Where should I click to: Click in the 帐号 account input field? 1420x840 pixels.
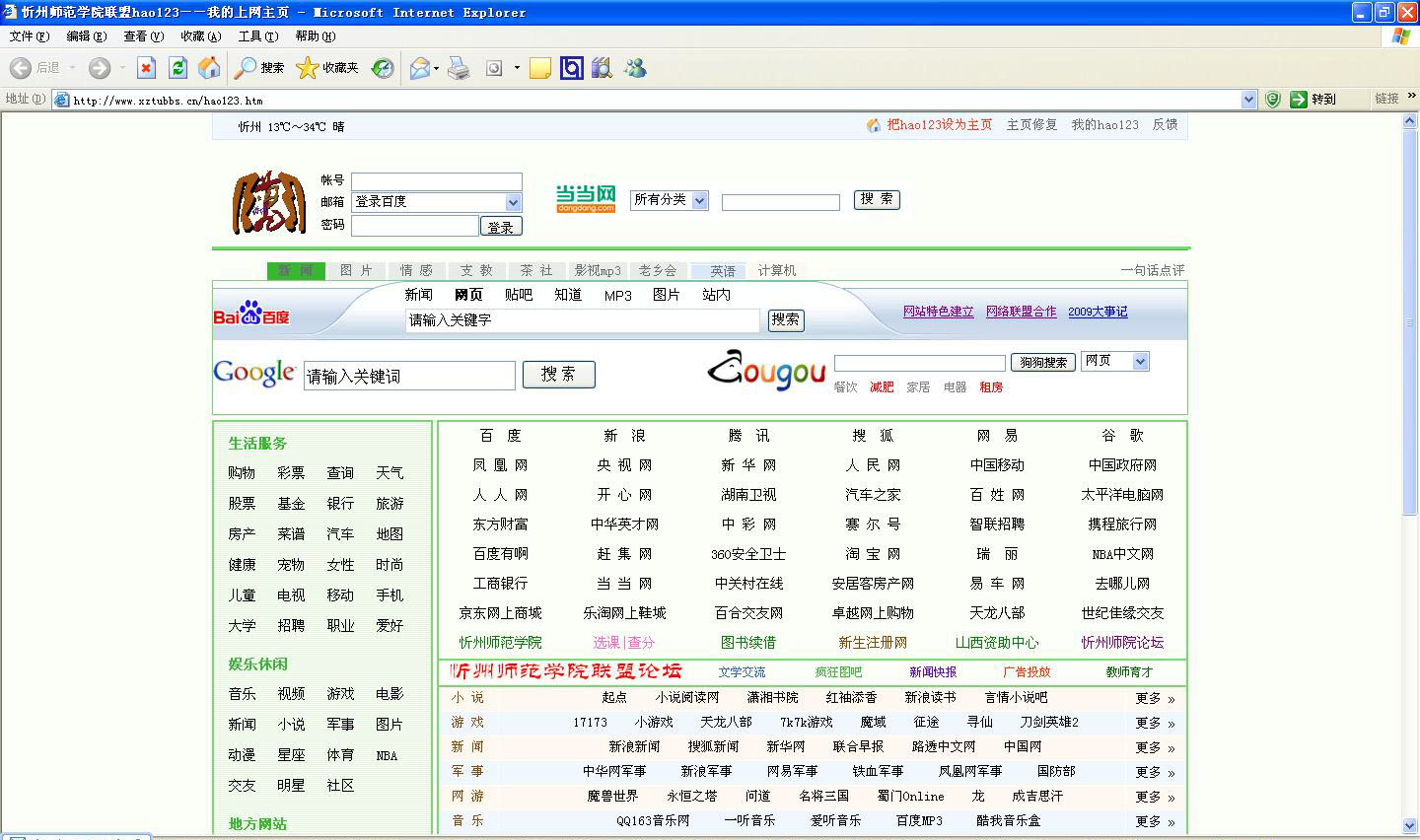coord(437,181)
